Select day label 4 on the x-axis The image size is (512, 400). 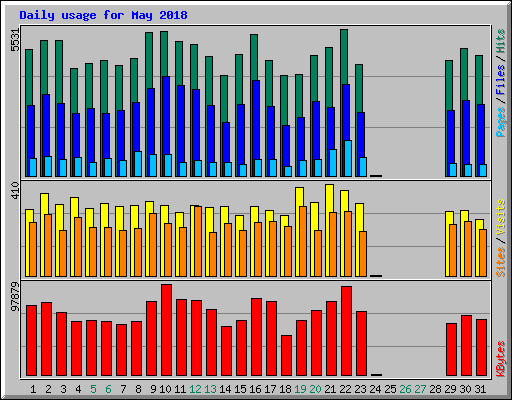tap(78, 389)
